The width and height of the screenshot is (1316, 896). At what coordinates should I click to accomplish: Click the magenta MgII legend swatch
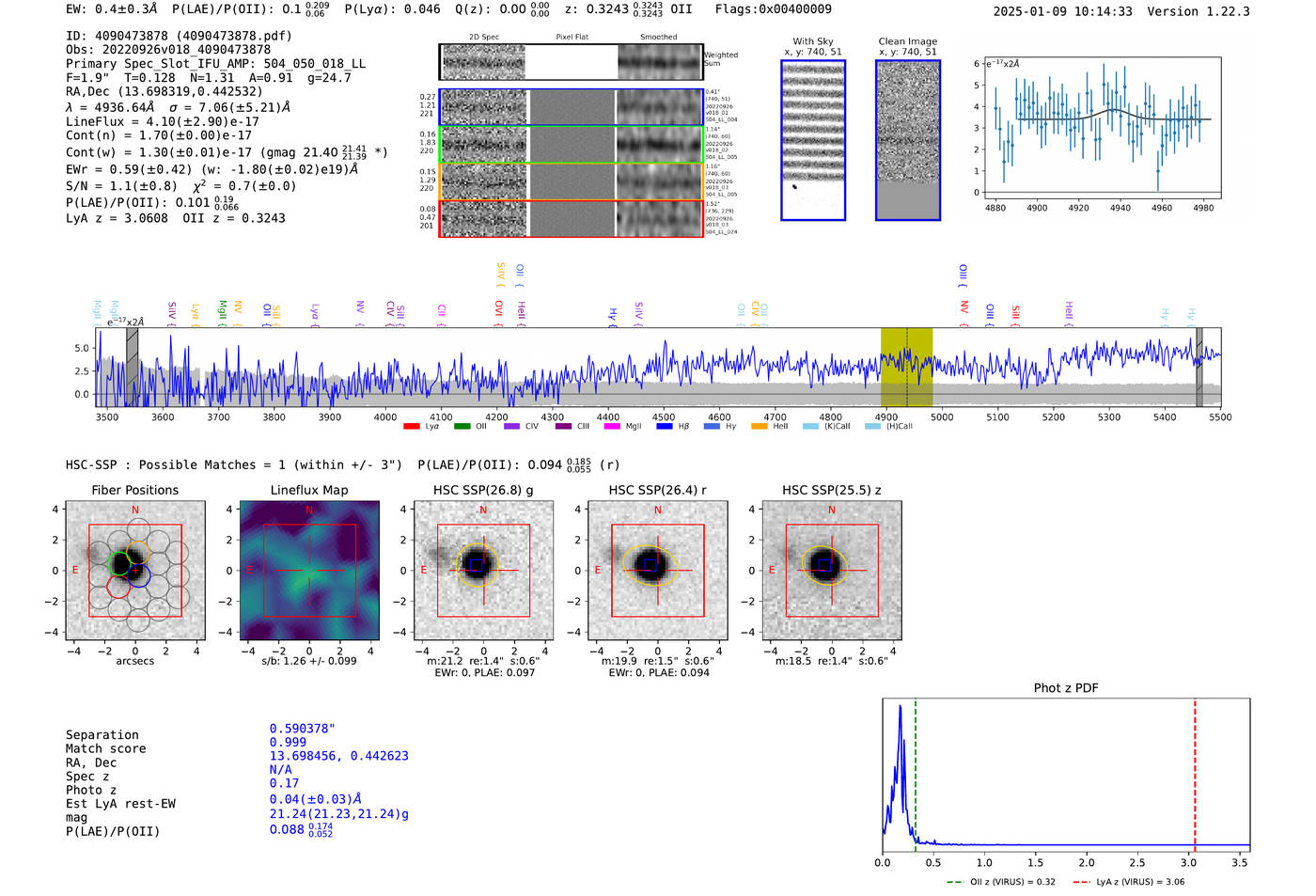pyautogui.click(x=612, y=427)
